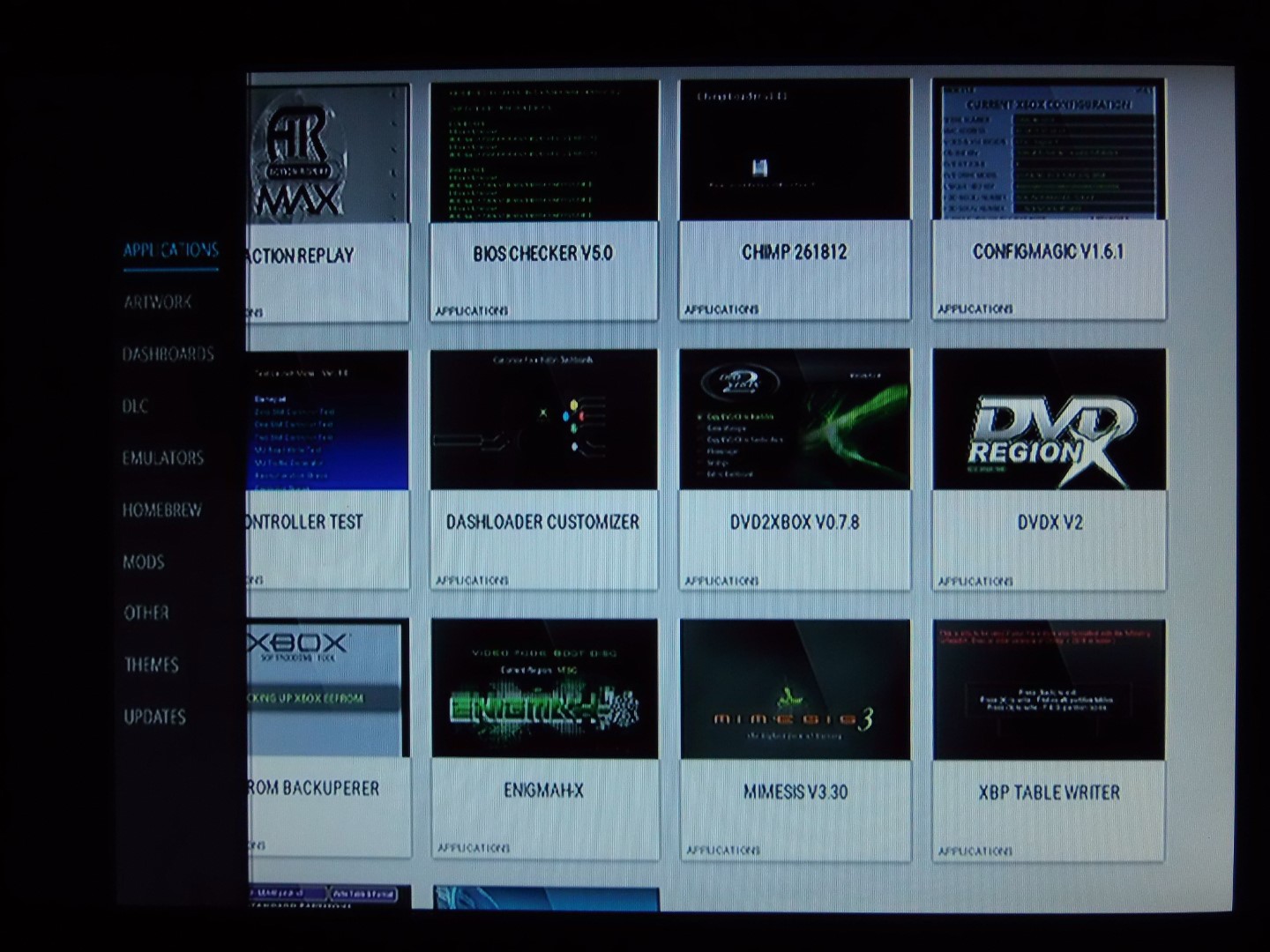1270x952 pixels.
Task: Click Applications tag under Dashloader Customizer
Action: [x=472, y=581]
